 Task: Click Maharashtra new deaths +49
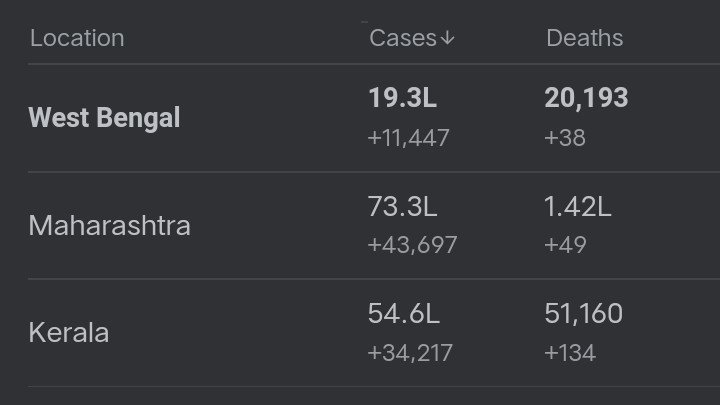[x=565, y=245]
